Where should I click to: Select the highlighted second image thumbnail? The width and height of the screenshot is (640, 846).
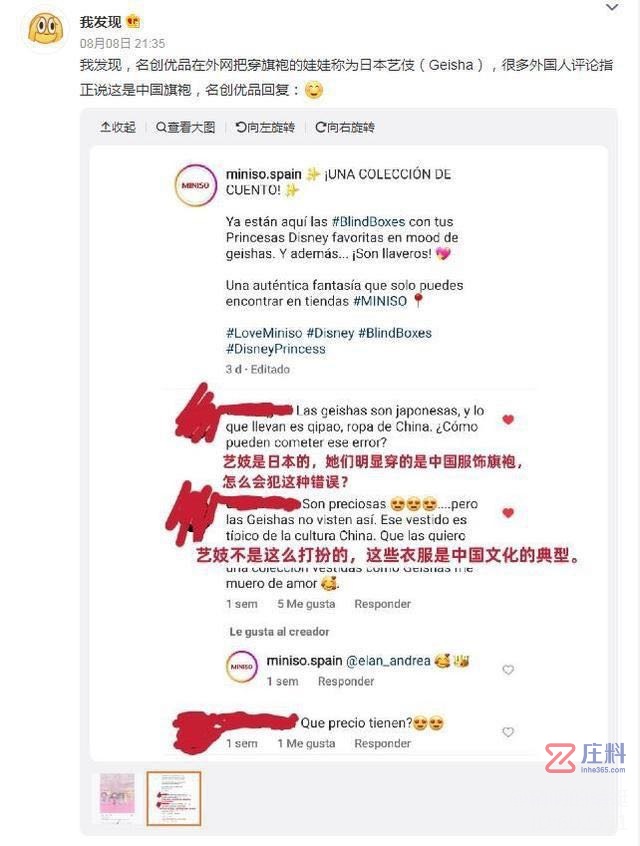[x=174, y=799]
